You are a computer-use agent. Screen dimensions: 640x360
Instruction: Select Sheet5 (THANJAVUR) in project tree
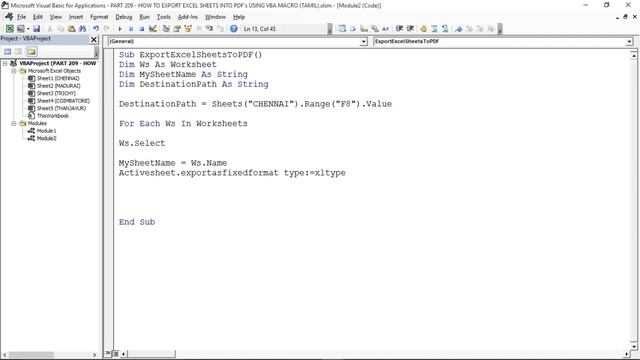(x=61, y=108)
